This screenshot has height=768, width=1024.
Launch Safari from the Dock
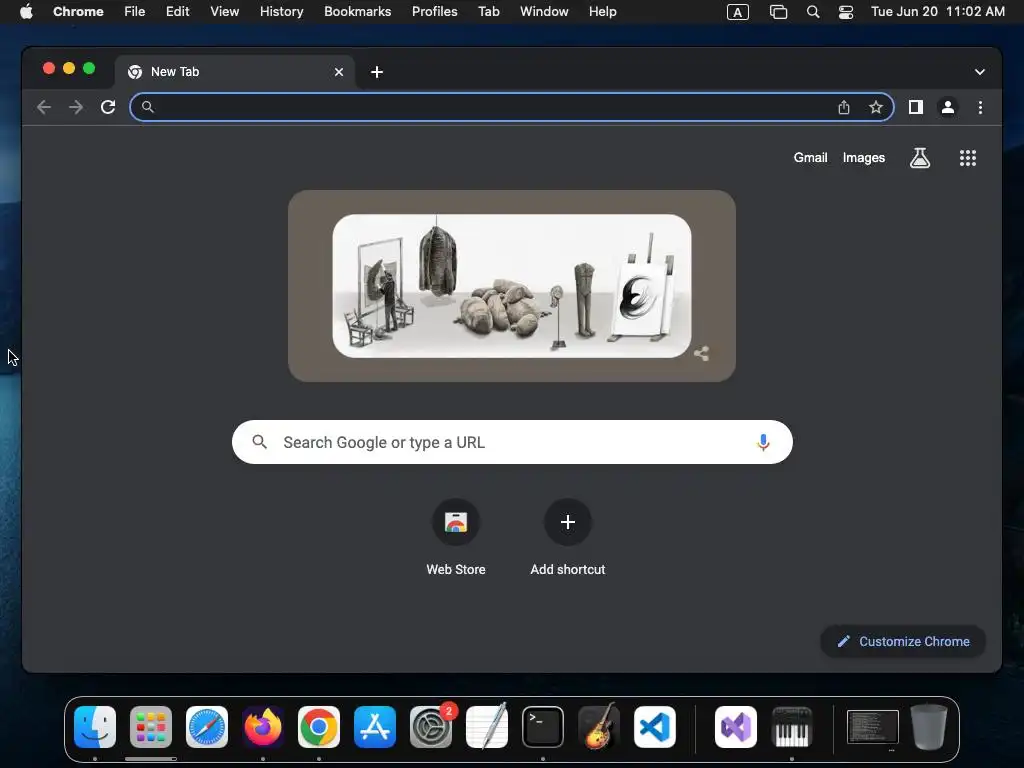coord(207,727)
